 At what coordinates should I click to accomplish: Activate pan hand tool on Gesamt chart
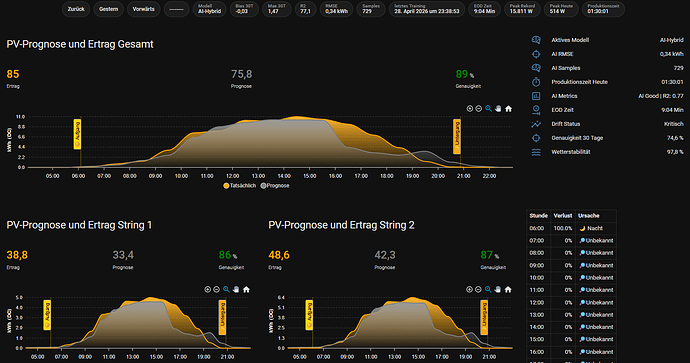[x=498, y=109]
